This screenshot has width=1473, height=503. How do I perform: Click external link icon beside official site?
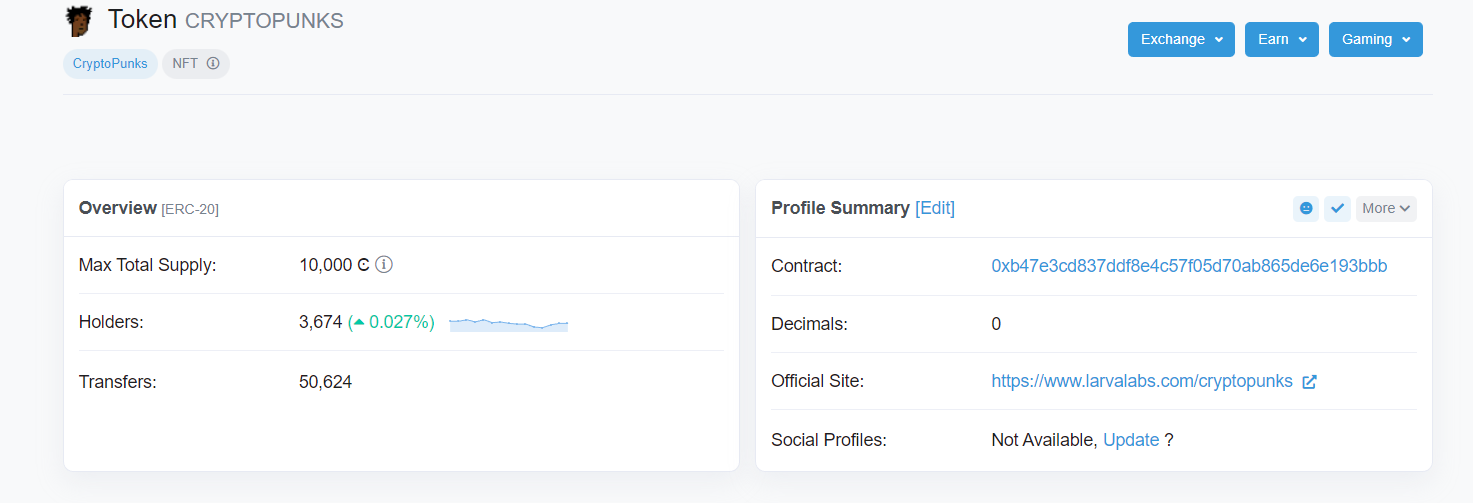[1309, 382]
